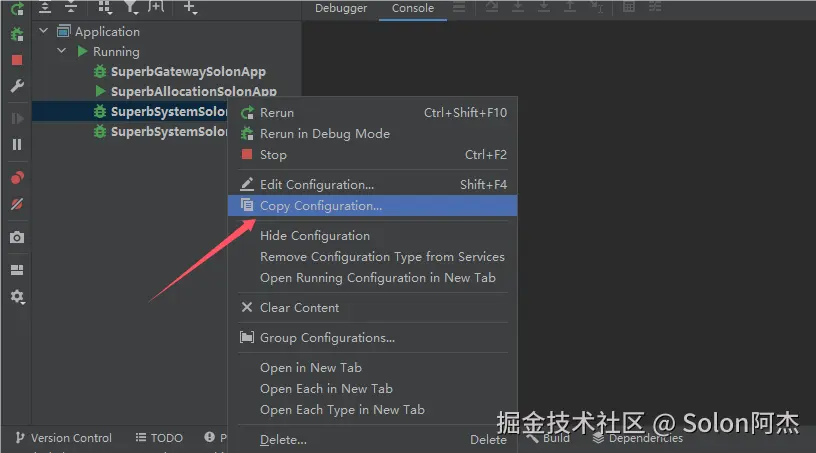Select the highlighted SuperbSystemSolon service row
Screen dimensions: 816x453
130,111
